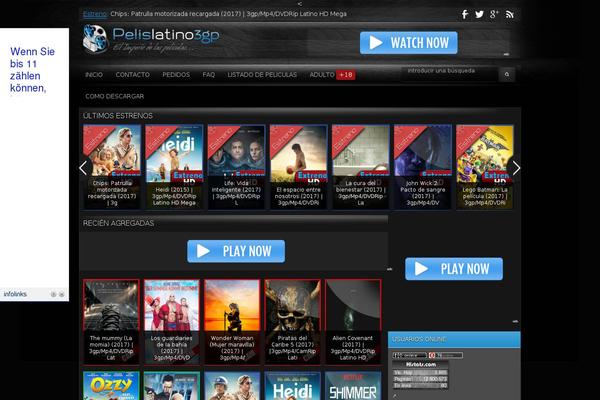Screen dimensions: 600x400
Task: Click the Histats.com counter widget
Action: tap(421, 375)
